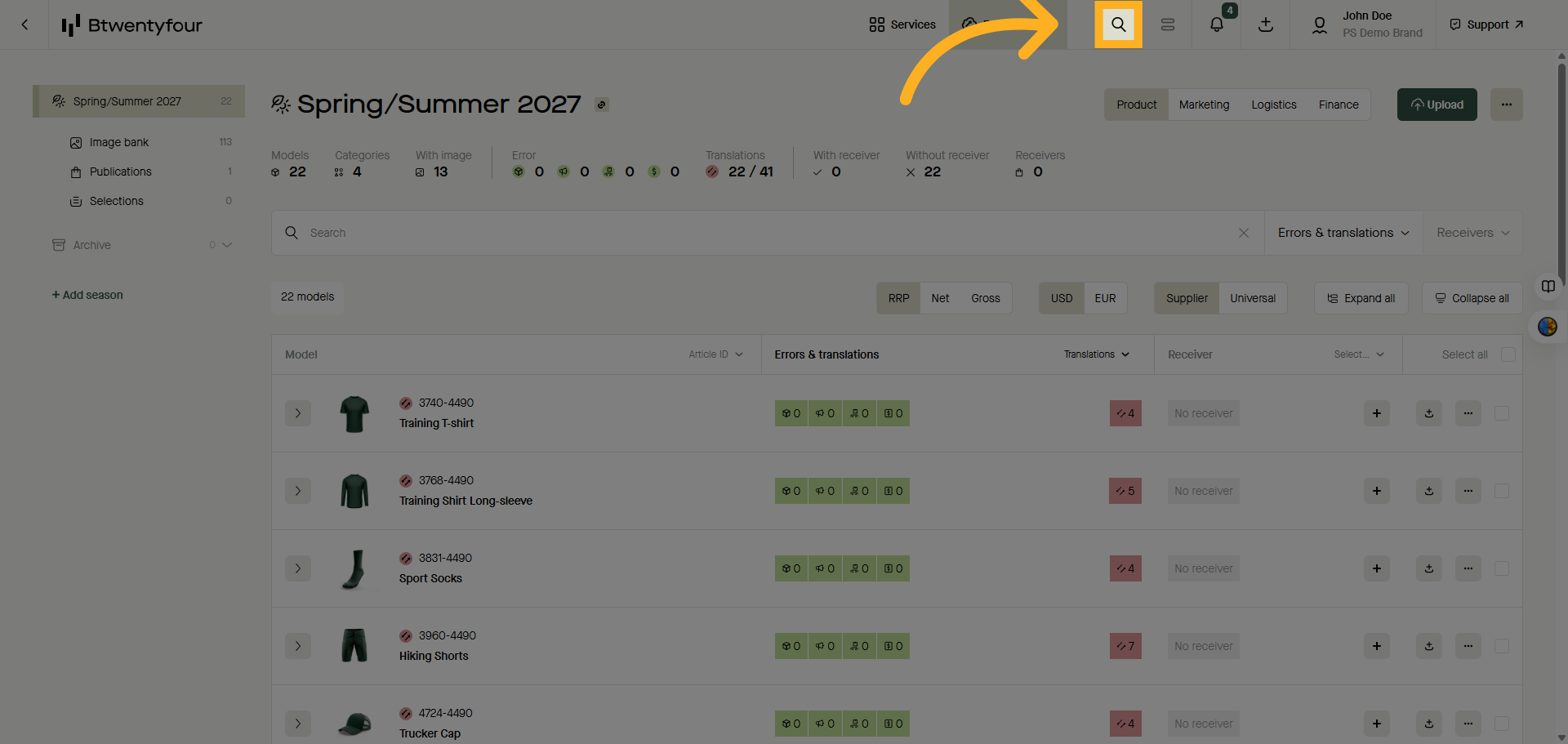Select the Training T-shirt row checkbox
Viewport: 1568px width, 744px height.
(1502, 413)
